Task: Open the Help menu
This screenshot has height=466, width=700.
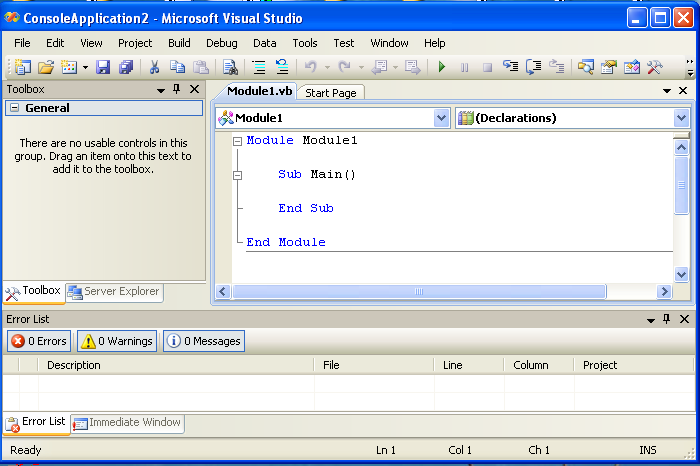Action: pos(434,43)
